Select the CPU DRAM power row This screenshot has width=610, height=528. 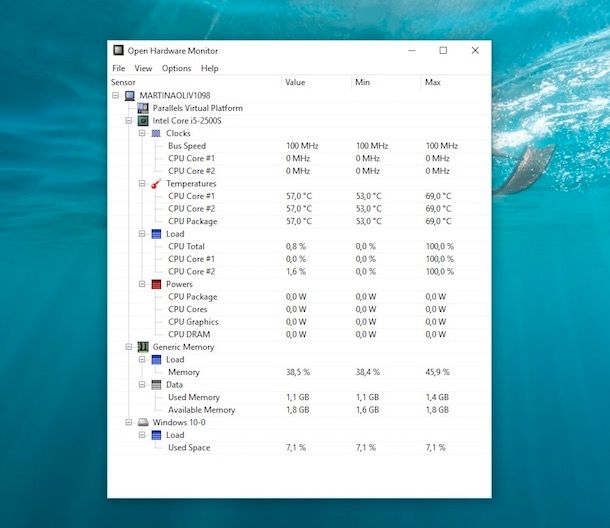pos(299,334)
